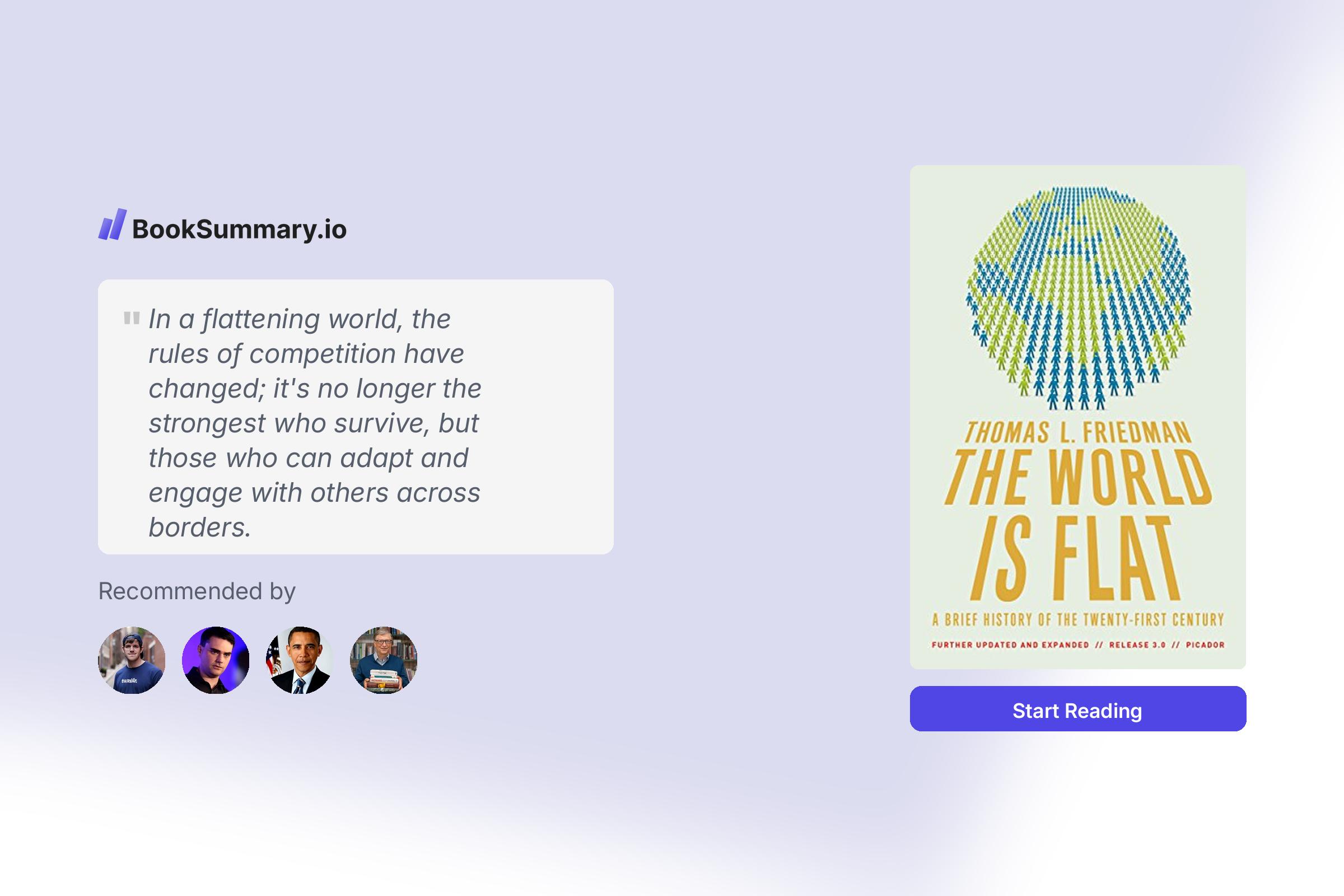The width and height of the screenshot is (1344, 896).
Task: Click the quoted passage text block
Action: 314,423
